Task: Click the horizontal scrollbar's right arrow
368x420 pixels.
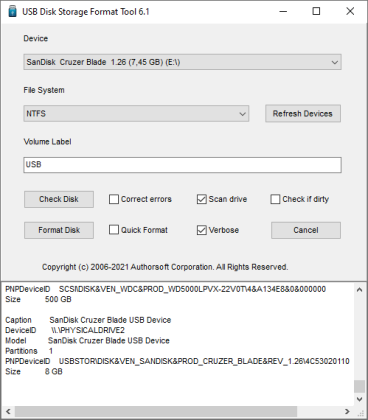Action: pos(347,411)
